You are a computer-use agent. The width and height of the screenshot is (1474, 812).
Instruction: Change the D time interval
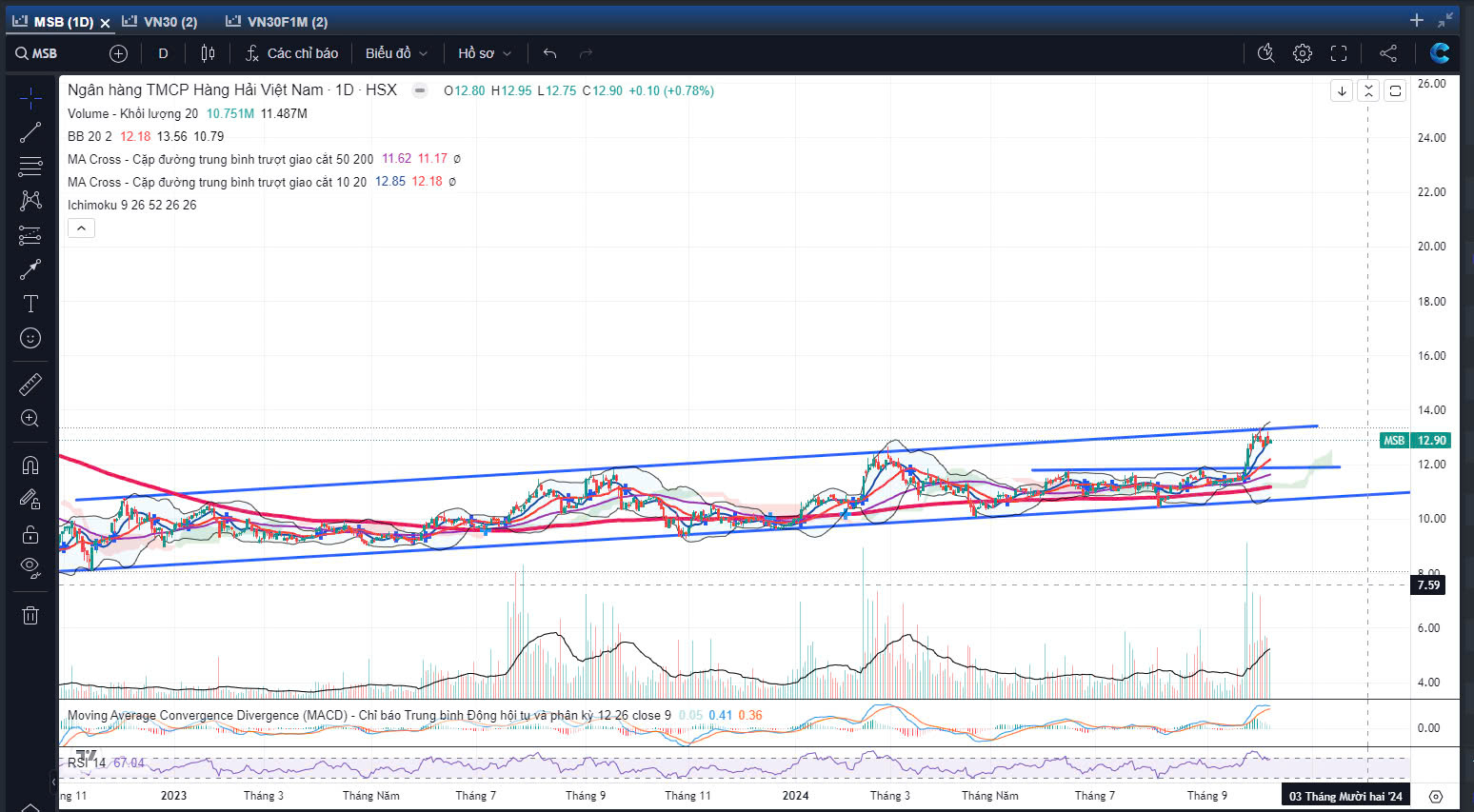(163, 53)
